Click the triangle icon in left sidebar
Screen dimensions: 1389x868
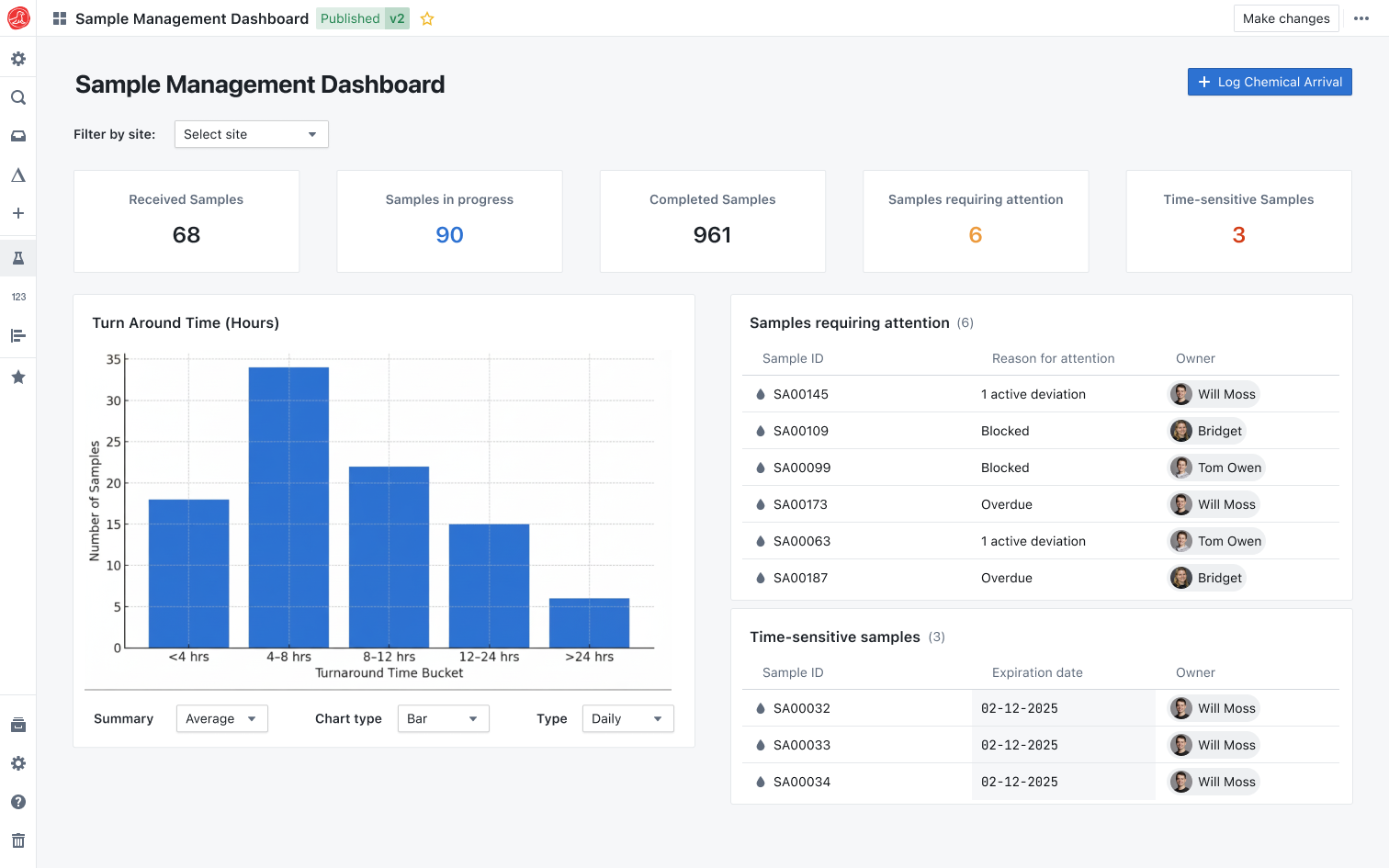click(17, 175)
